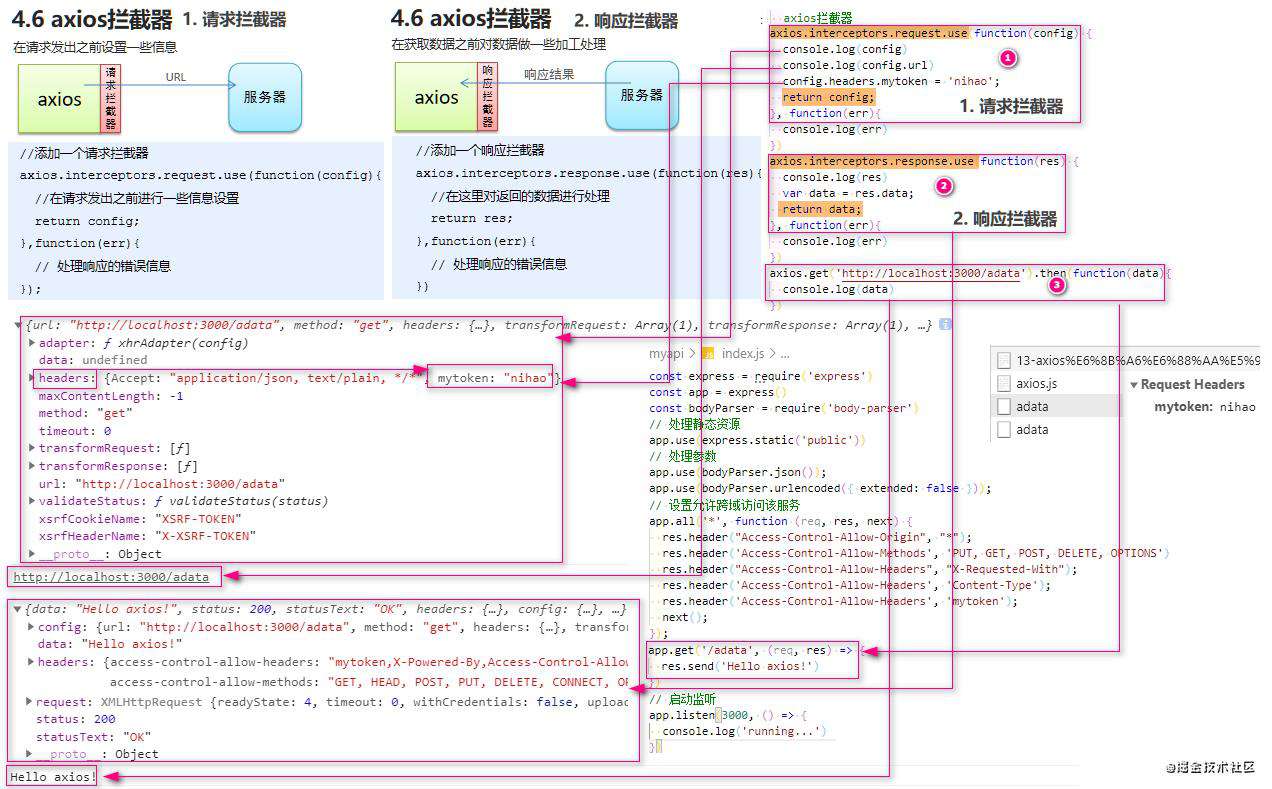Click the document icon beside 13-axios request
Viewport: 1272px width, 789px height.
[1004, 361]
